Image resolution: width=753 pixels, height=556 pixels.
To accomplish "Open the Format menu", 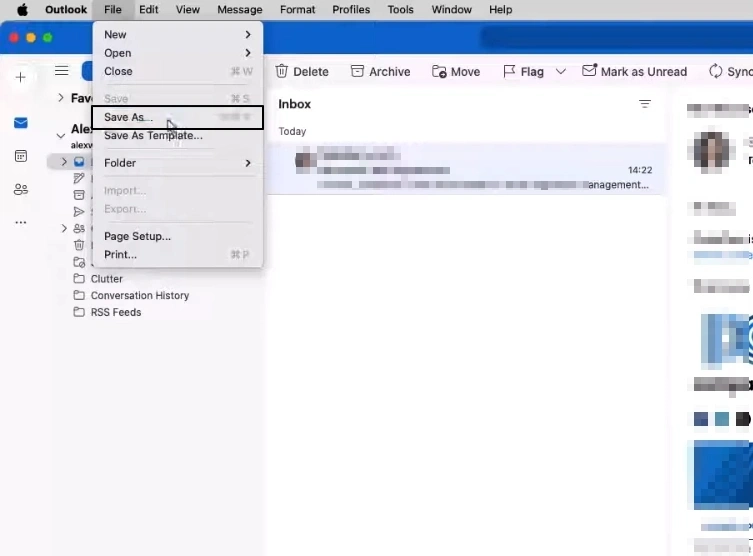I will 297,10.
